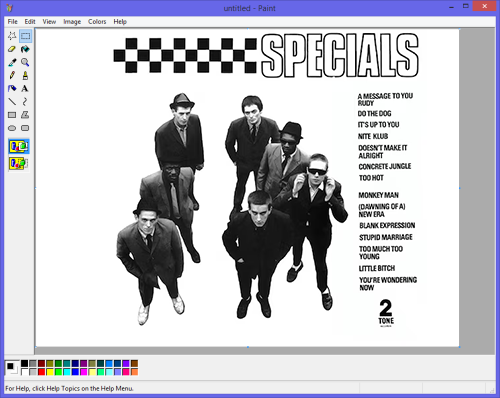
Task: Pick the bright green color swatch
Action: click(x=58, y=372)
